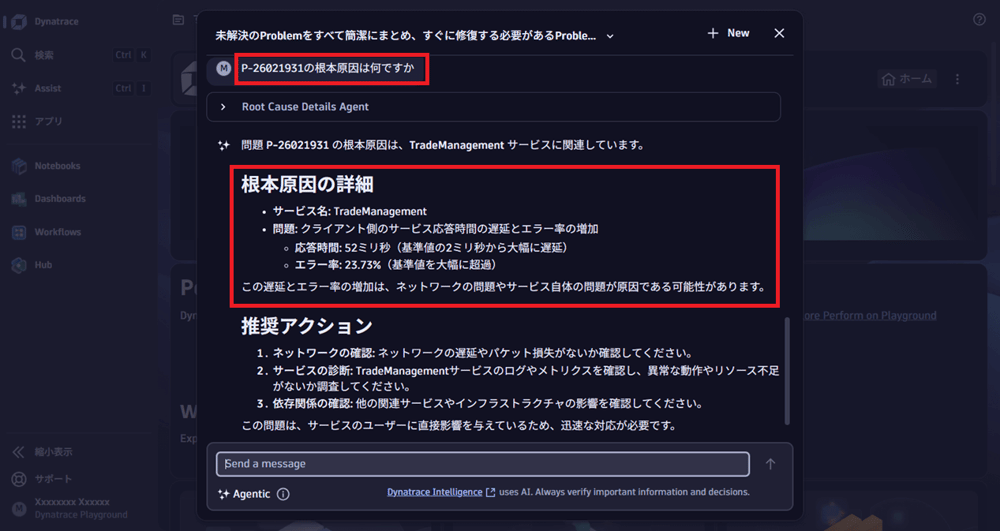
Task: Open アプリ apps grid
Action: click(x=47, y=121)
